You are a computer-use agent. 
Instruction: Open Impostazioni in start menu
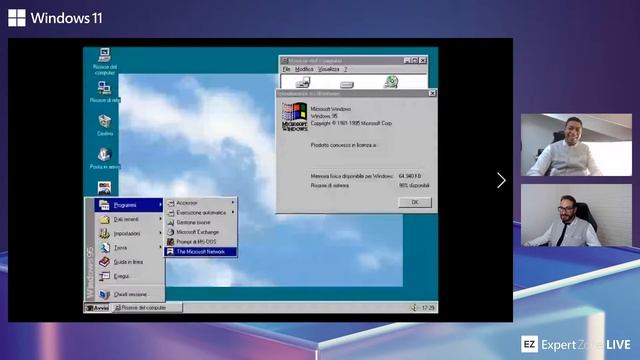(x=130, y=233)
